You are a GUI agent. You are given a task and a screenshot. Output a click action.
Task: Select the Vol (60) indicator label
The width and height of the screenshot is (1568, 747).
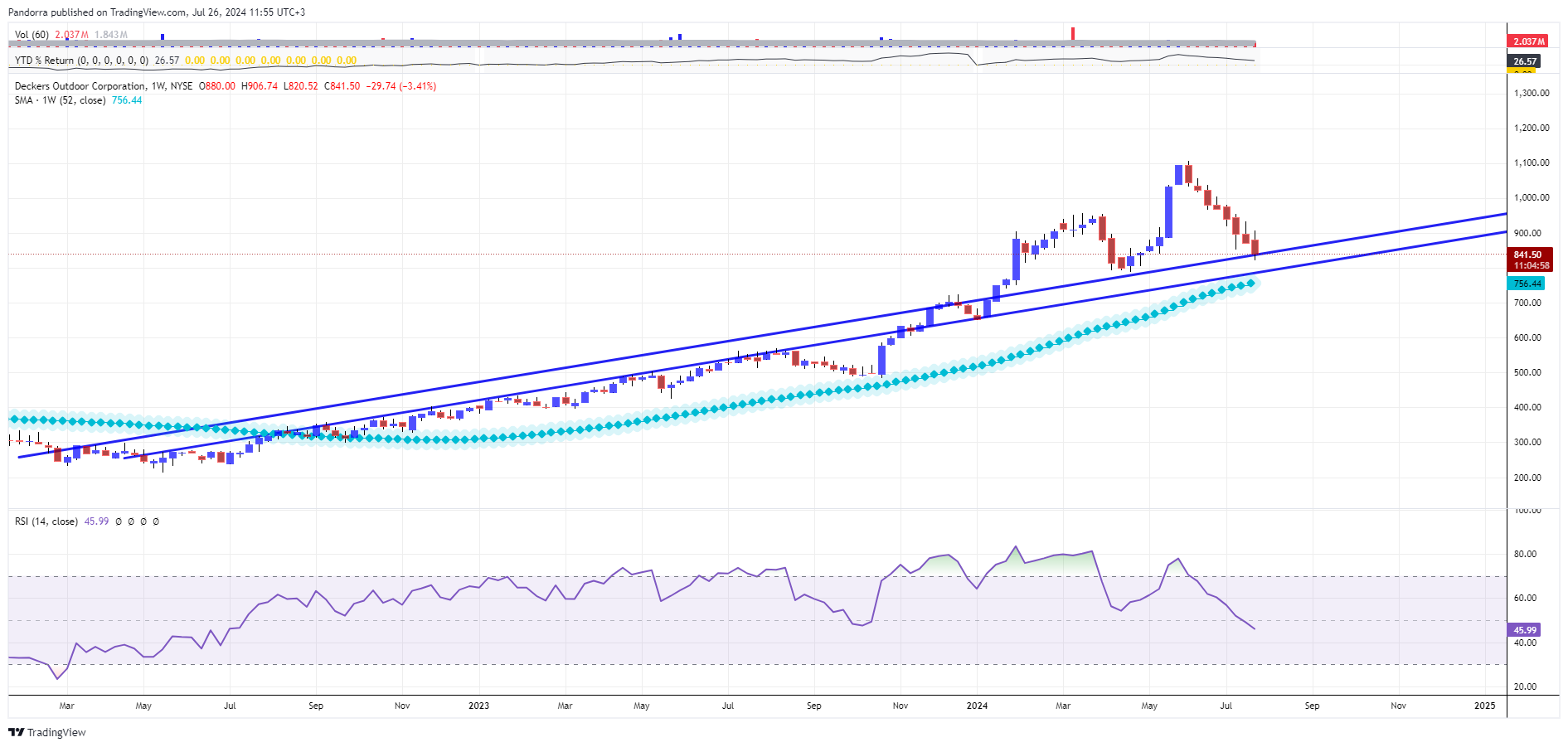tap(32, 35)
